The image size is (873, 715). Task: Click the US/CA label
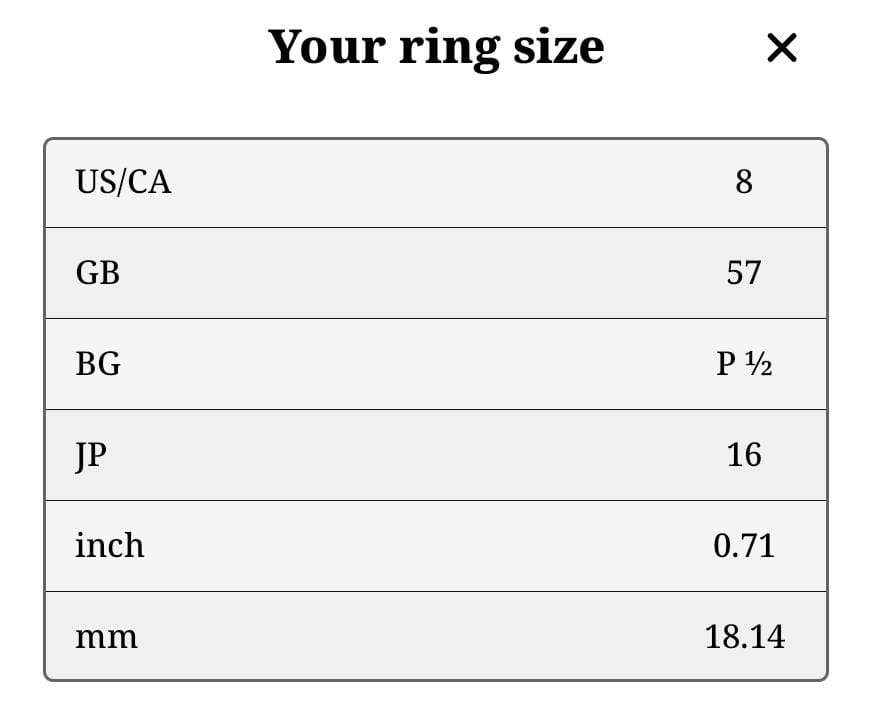(122, 182)
